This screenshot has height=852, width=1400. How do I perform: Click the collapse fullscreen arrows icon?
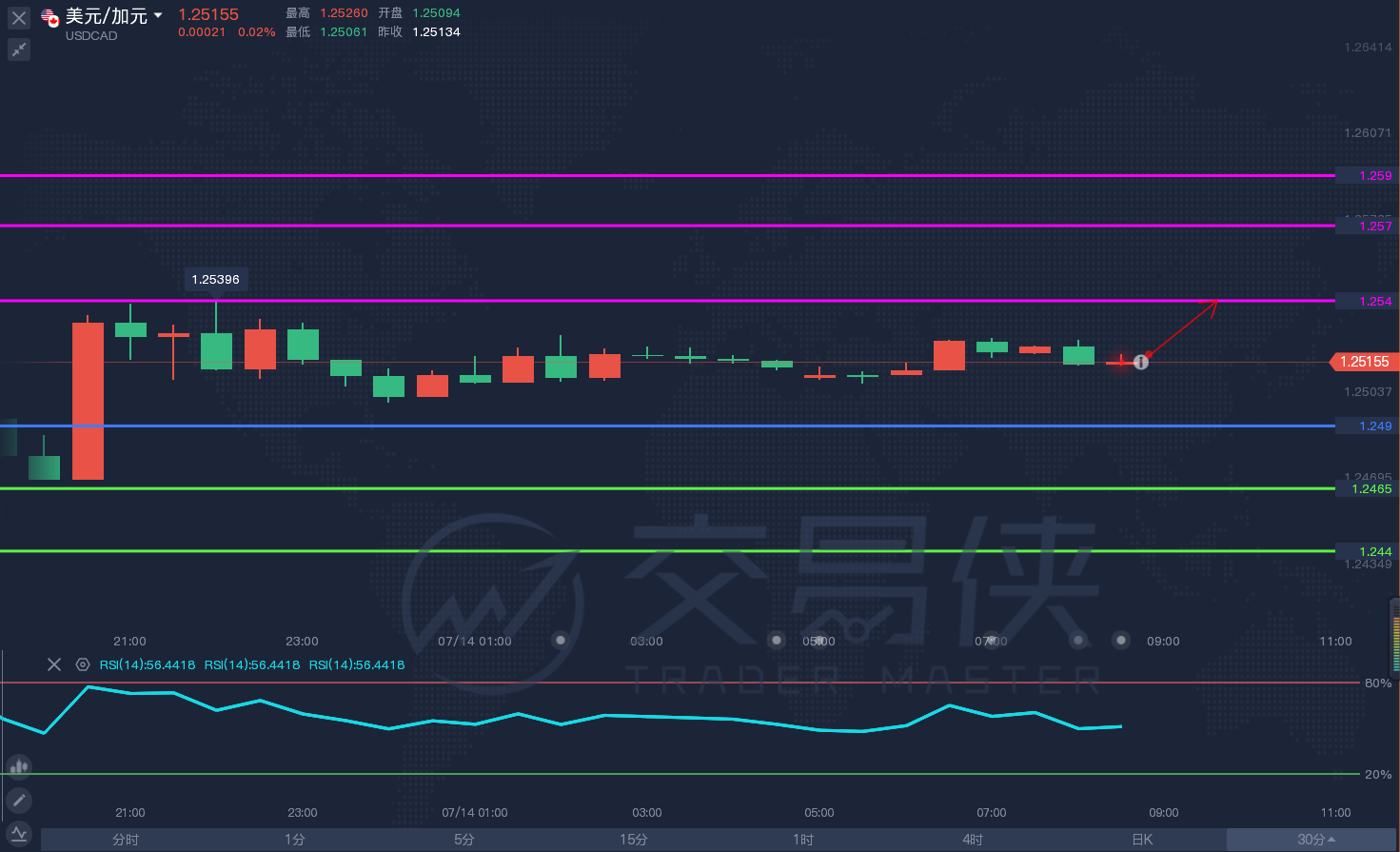19,50
